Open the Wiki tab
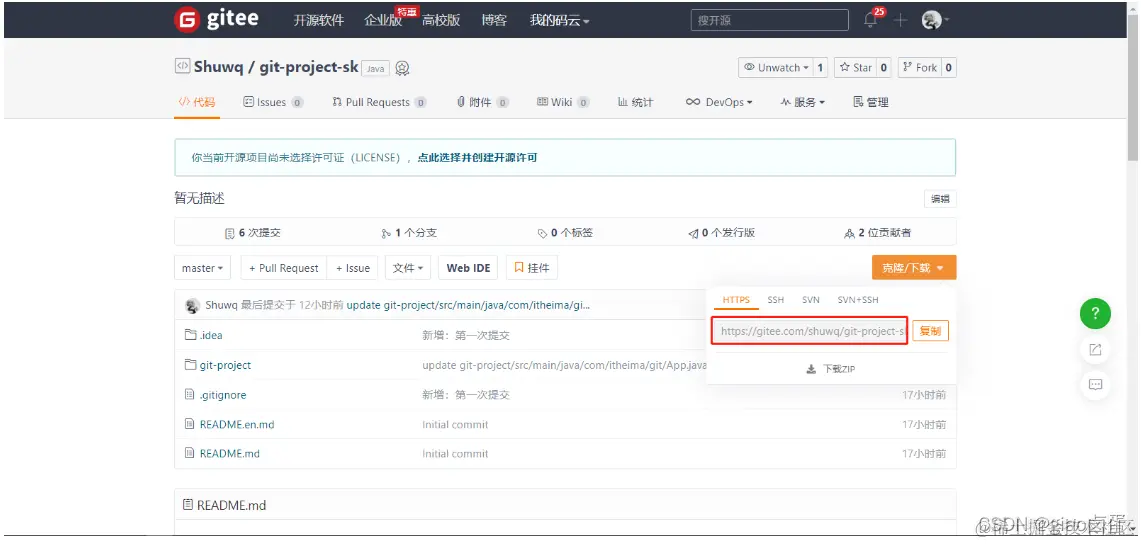This screenshot has height=544, width=1141. tap(562, 102)
